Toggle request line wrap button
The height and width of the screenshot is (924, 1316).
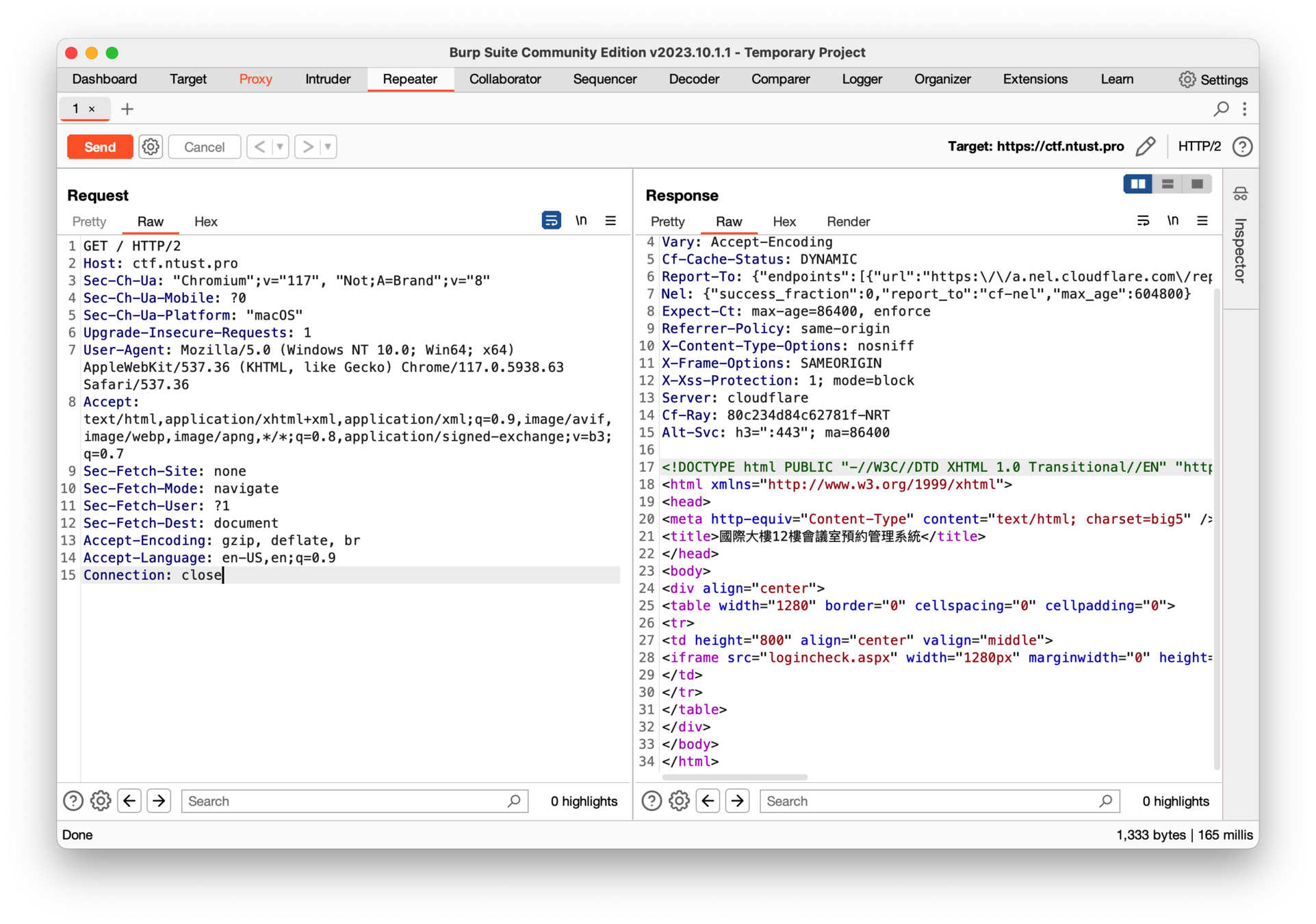(x=551, y=220)
